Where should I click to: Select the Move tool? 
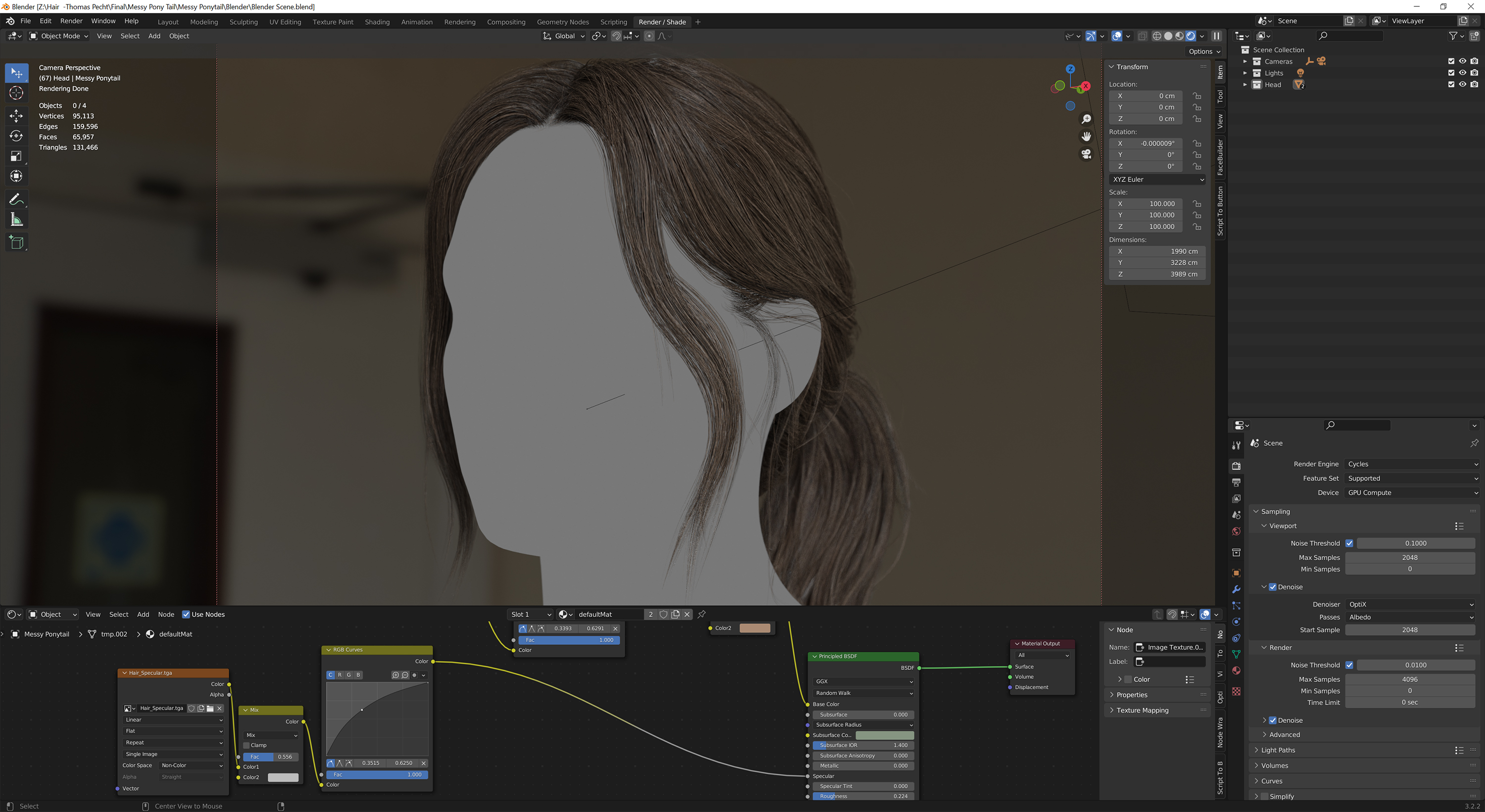pyautogui.click(x=16, y=116)
